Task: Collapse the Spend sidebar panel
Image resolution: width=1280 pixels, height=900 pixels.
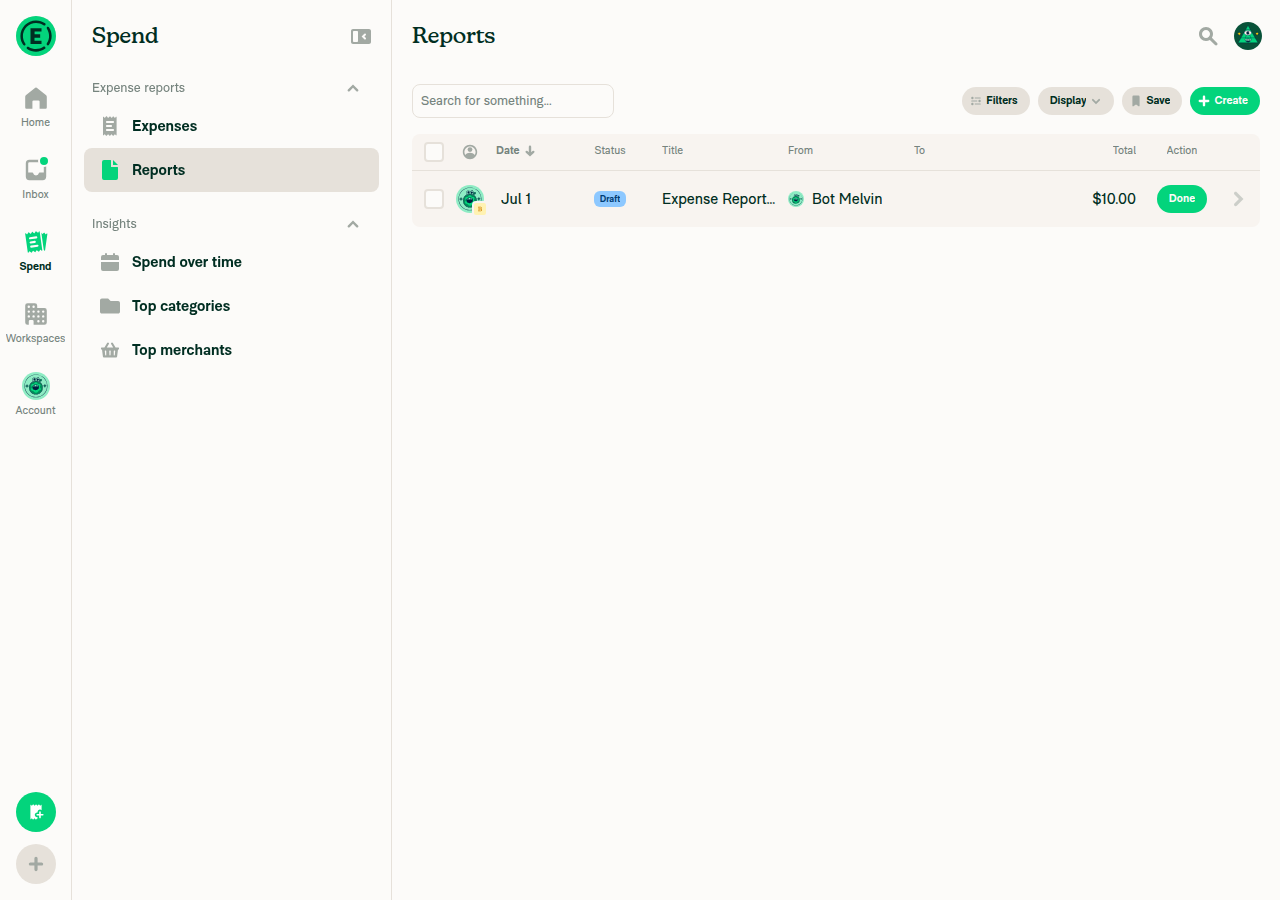Action: pos(361,36)
